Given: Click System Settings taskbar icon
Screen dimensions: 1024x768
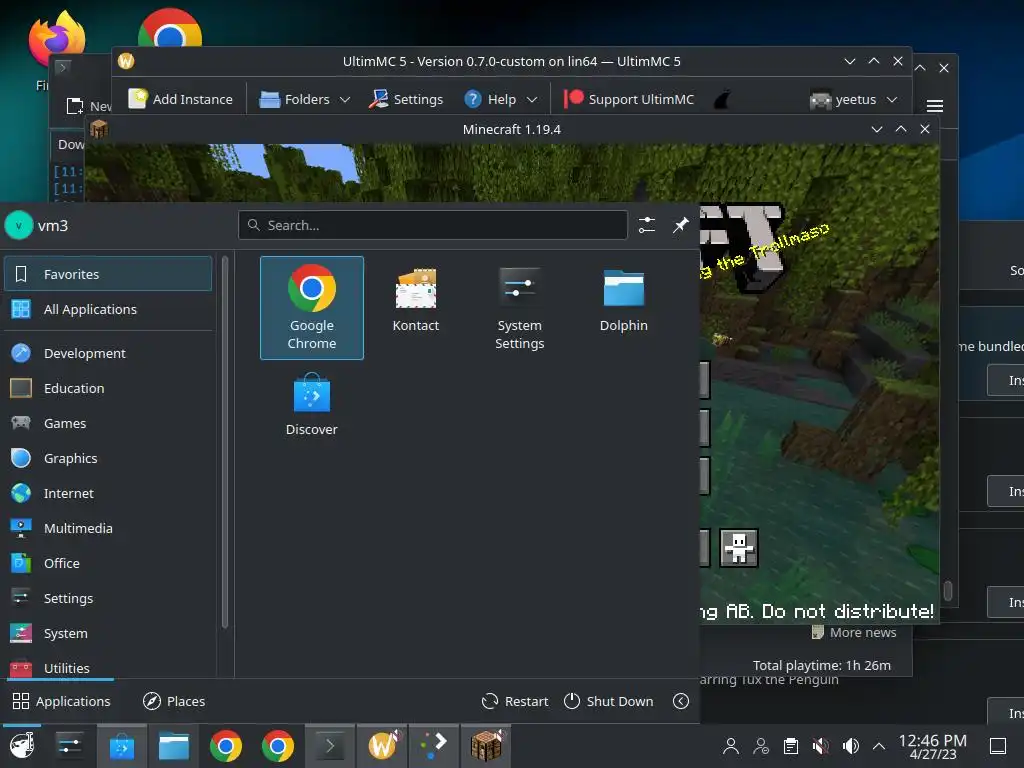Looking at the screenshot, I should click(x=69, y=746).
